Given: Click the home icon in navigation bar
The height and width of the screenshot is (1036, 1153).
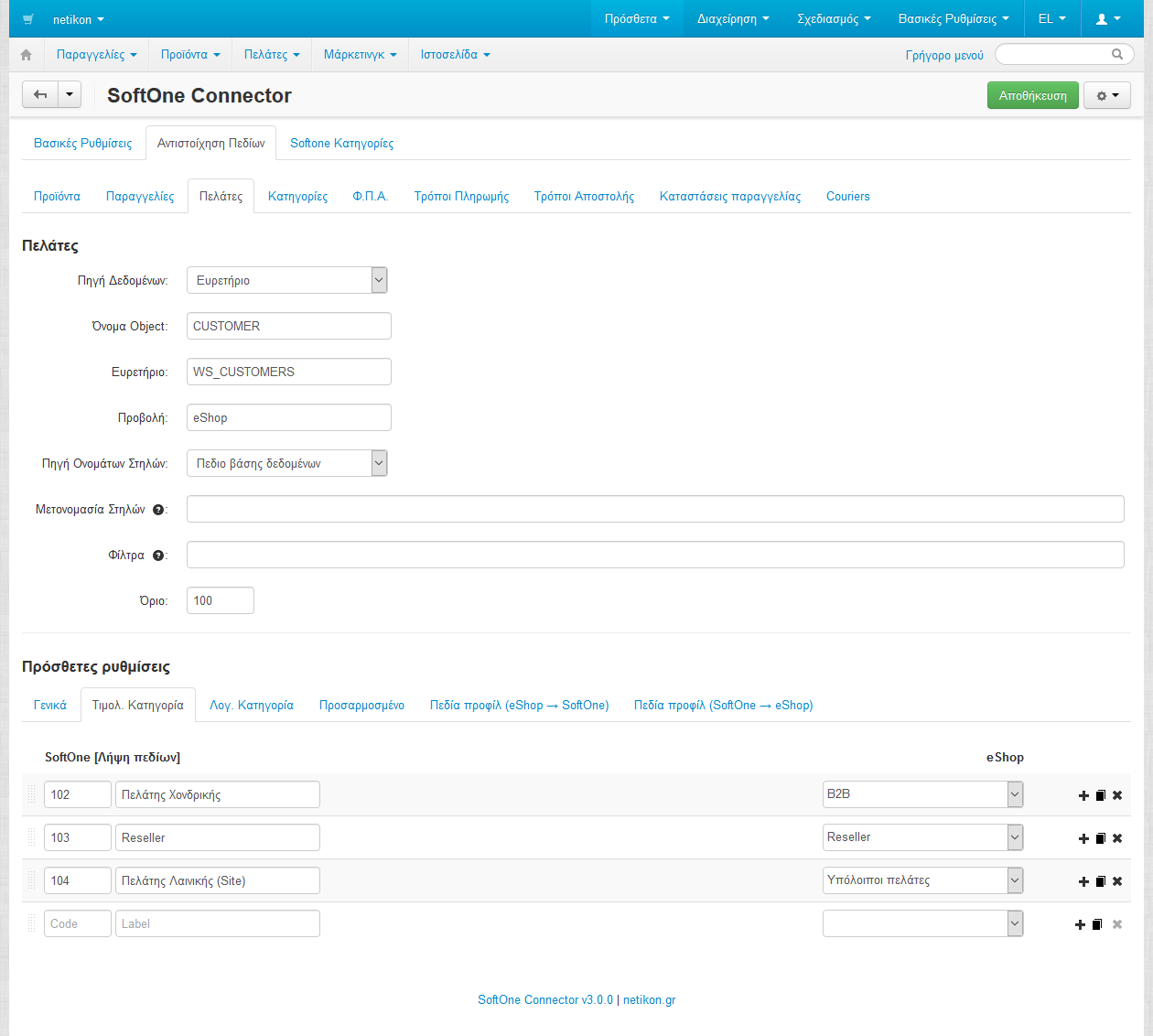Looking at the screenshot, I should point(27,55).
